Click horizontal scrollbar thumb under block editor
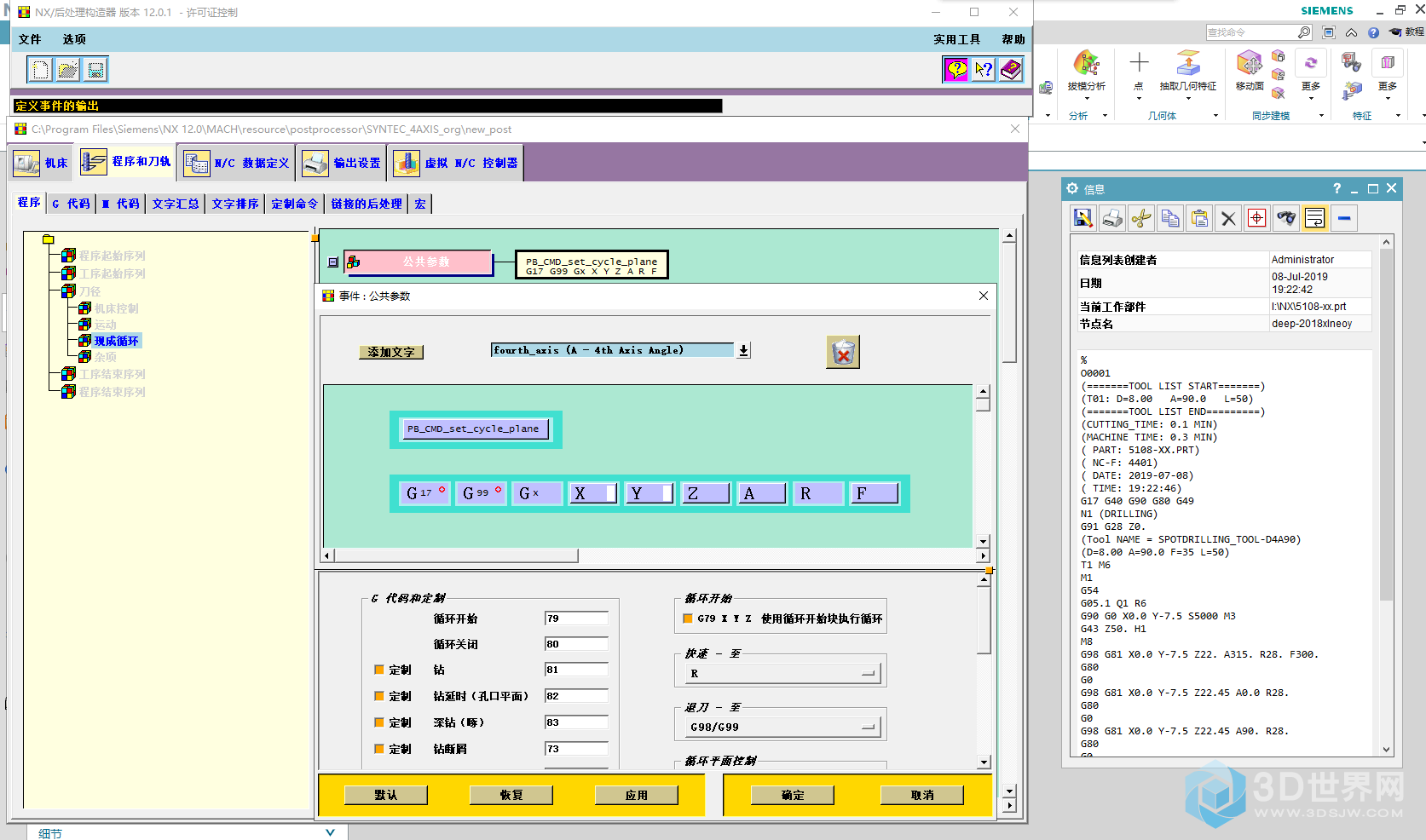The height and width of the screenshot is (840, 1426). click(x=456, y=555)
